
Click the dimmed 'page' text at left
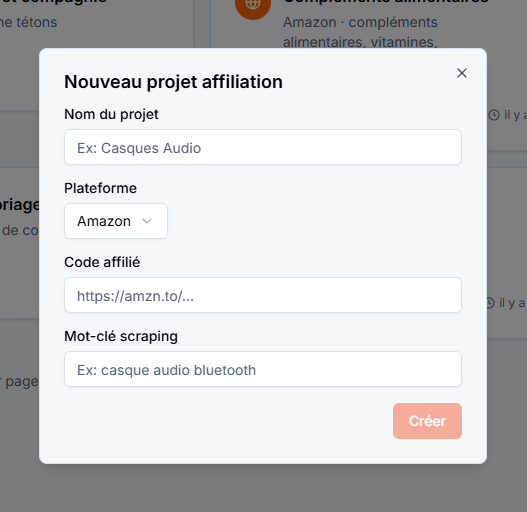pyautogui.click(x=22, y=382)
